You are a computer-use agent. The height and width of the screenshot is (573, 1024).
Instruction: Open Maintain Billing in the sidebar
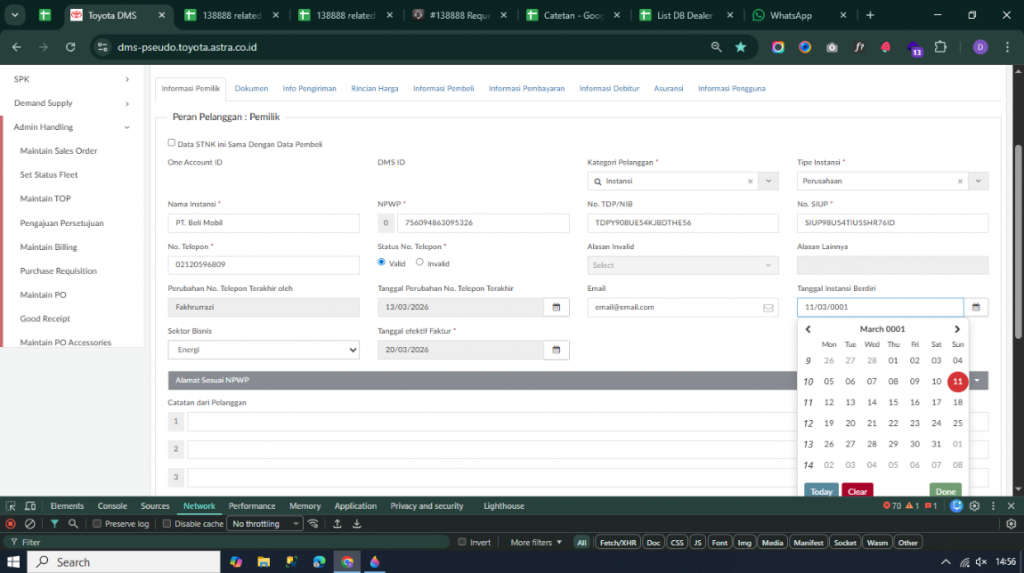click(x=48, y=247)
